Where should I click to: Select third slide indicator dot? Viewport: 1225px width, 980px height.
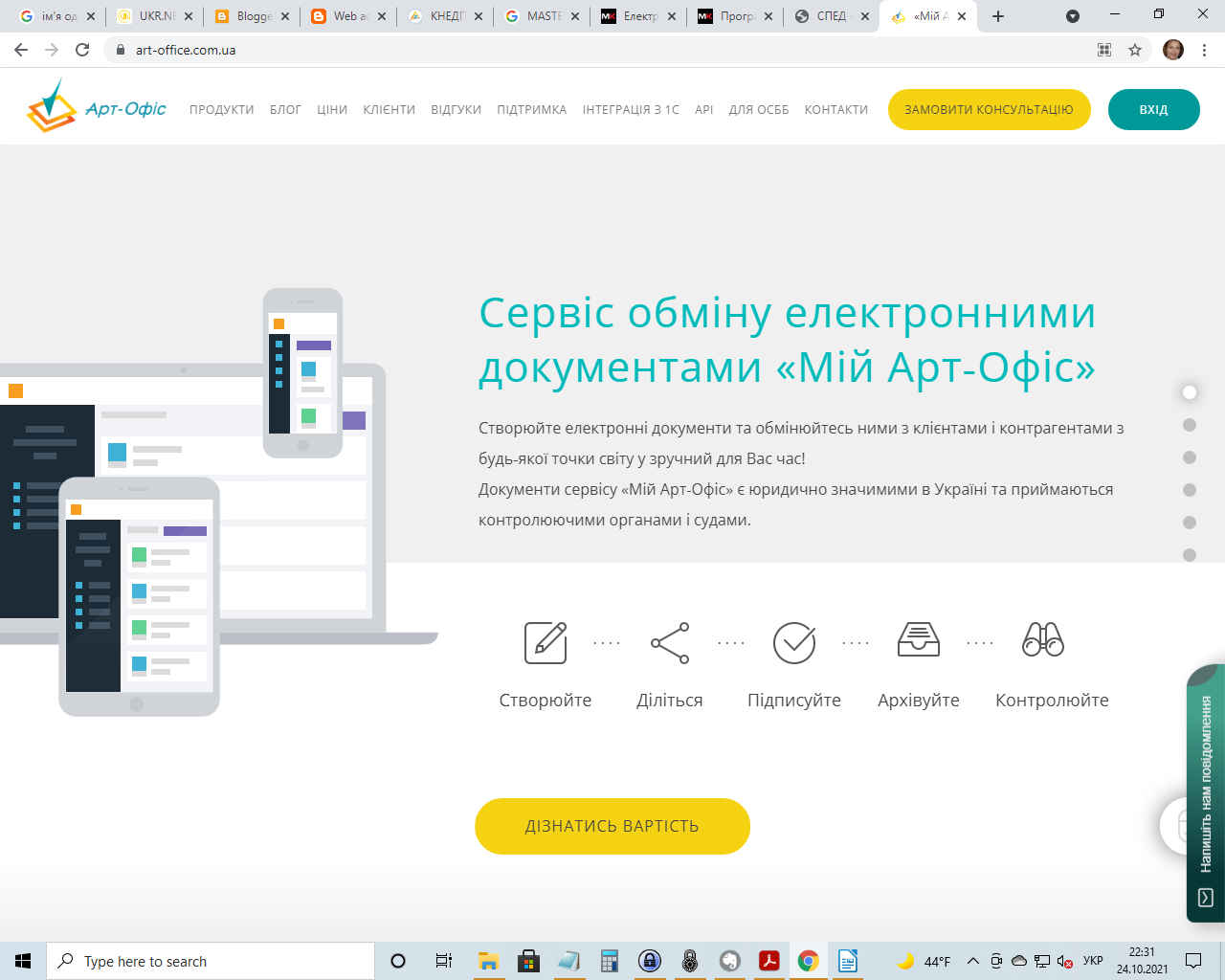(1190, 457)
